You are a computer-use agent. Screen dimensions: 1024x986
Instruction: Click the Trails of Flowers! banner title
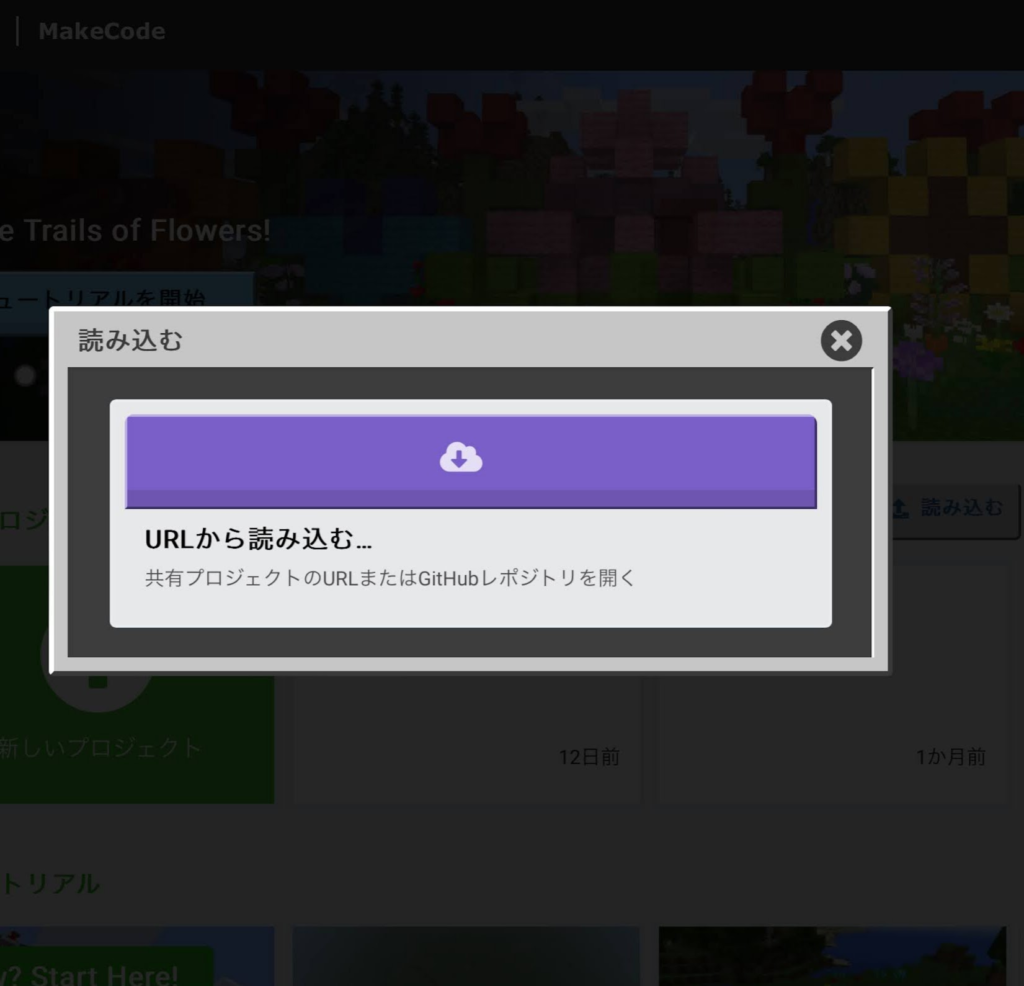[x=135, y=231]
